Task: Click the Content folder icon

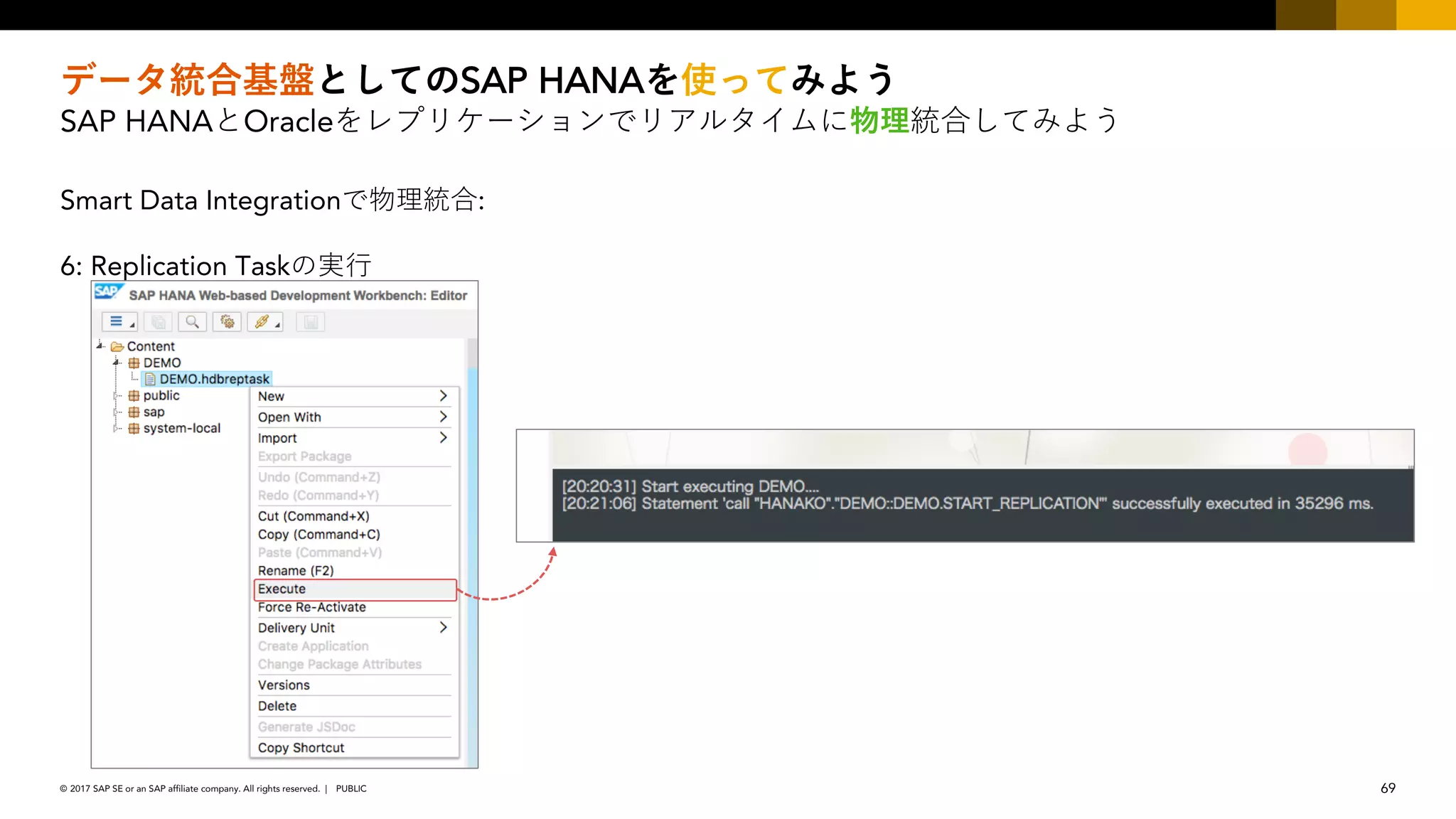Action: tap(117, 347)
